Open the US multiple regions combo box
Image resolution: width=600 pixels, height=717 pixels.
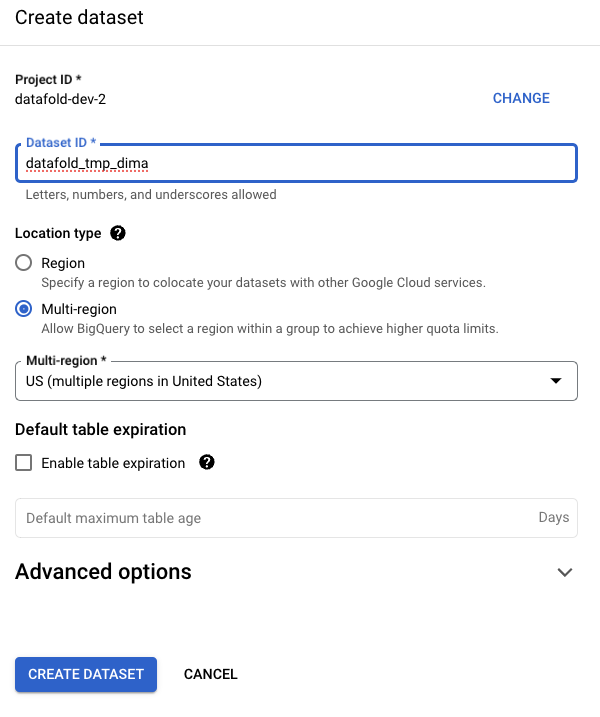tap(296, 381)
